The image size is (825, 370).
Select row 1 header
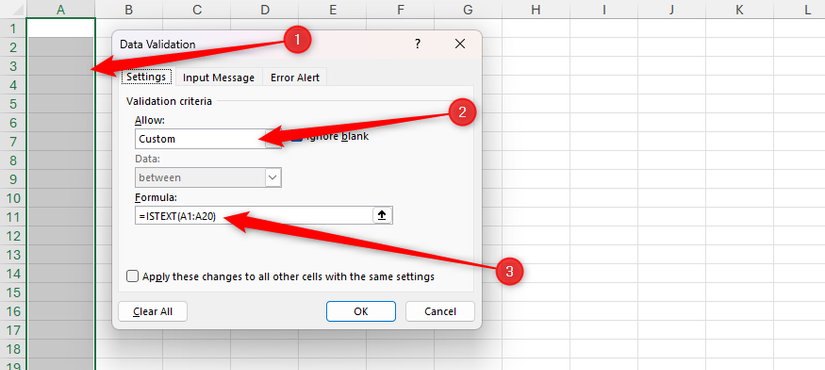[13, 28]
